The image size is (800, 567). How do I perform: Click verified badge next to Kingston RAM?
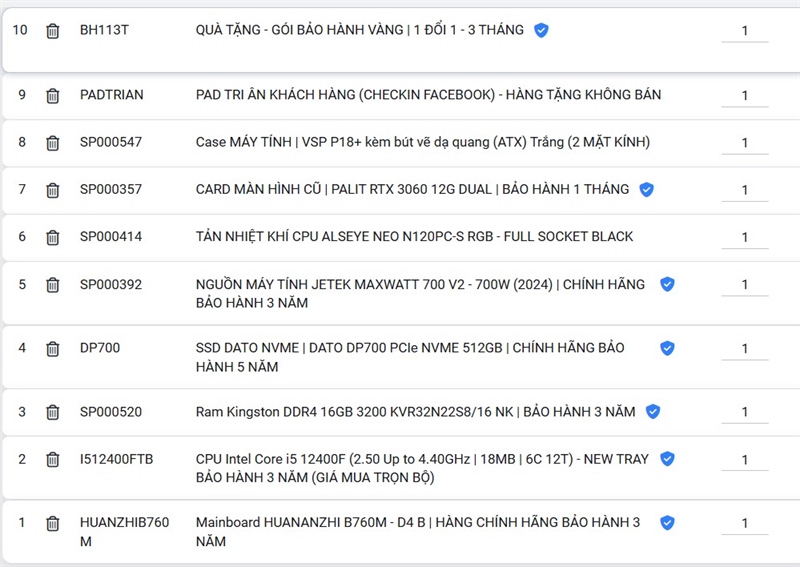(653, 411)
